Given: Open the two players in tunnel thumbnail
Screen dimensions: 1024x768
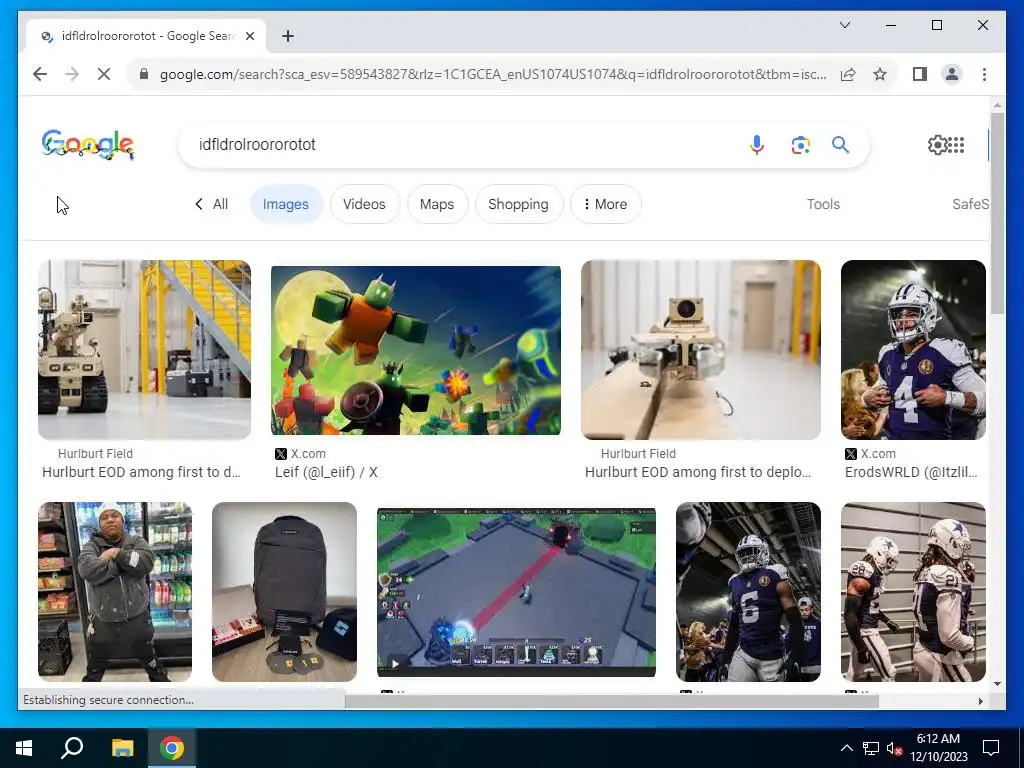Looking at the screenshot, I should click(913, 592).
